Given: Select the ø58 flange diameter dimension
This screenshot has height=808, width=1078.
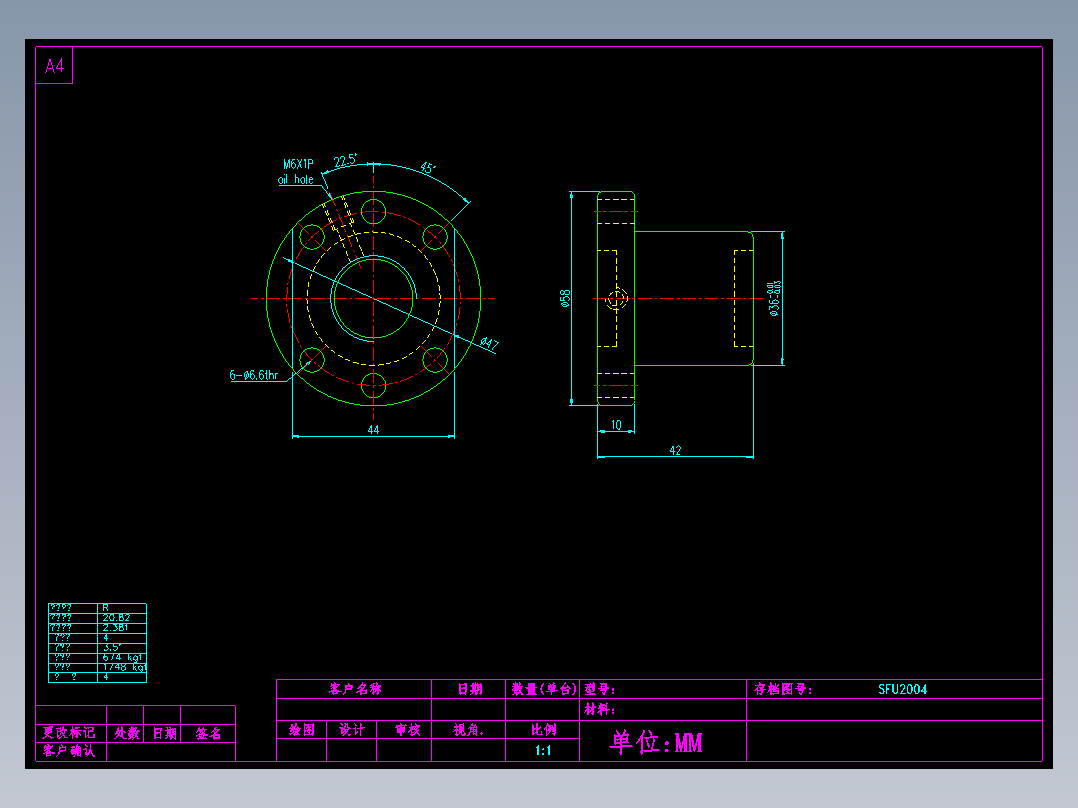Looking at the screenshot, I should point(565,298).
